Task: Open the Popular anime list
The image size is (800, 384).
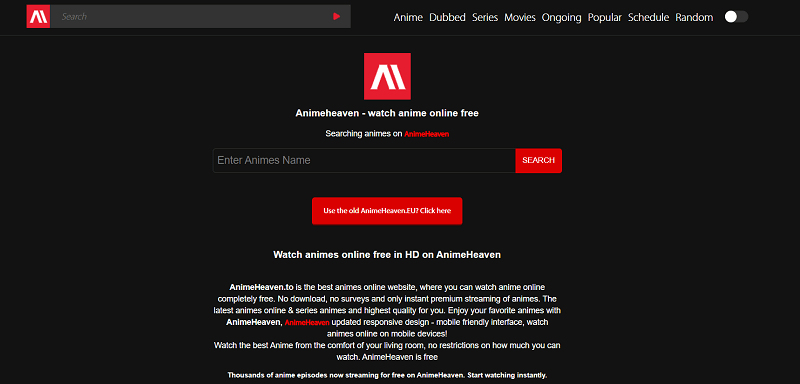Action: coord(605,17)
